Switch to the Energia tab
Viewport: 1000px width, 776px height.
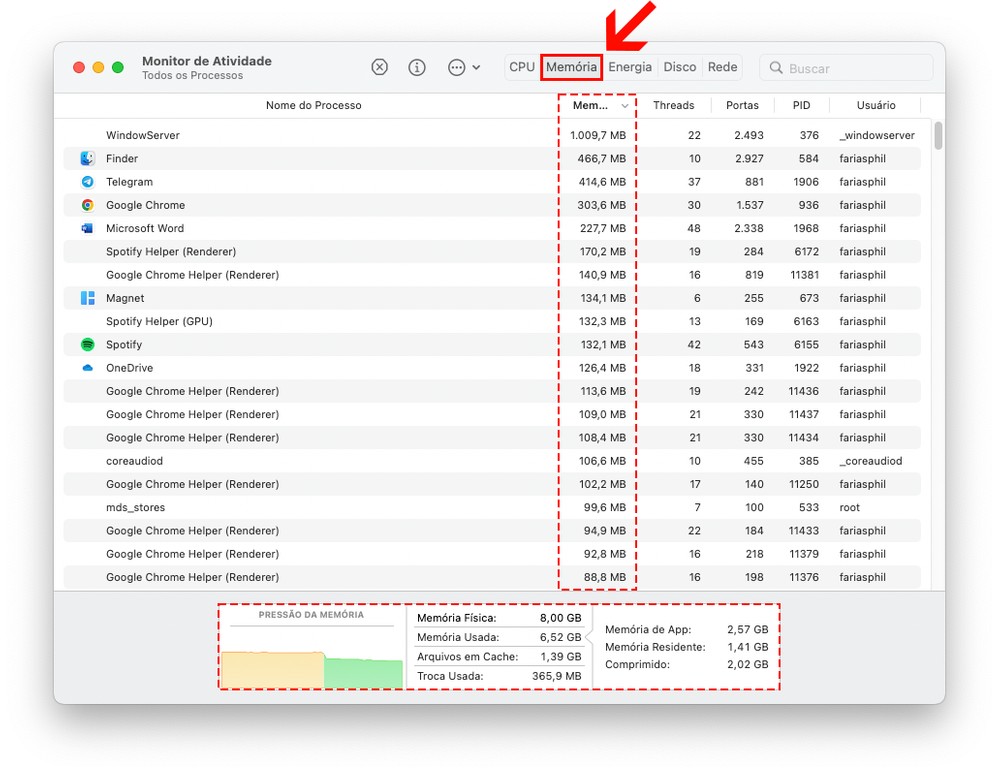coord(630,67)
